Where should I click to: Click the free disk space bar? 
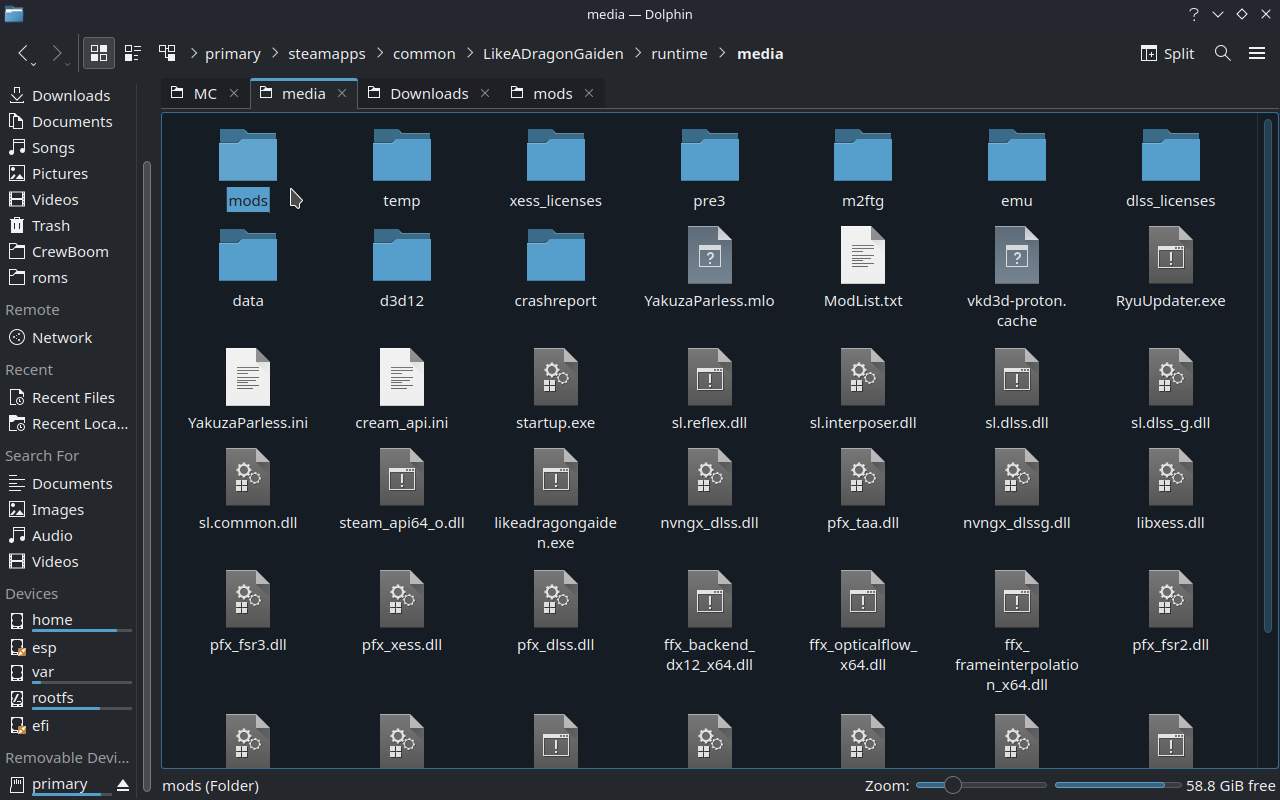pyautogui.click(x=1117, y=785)
